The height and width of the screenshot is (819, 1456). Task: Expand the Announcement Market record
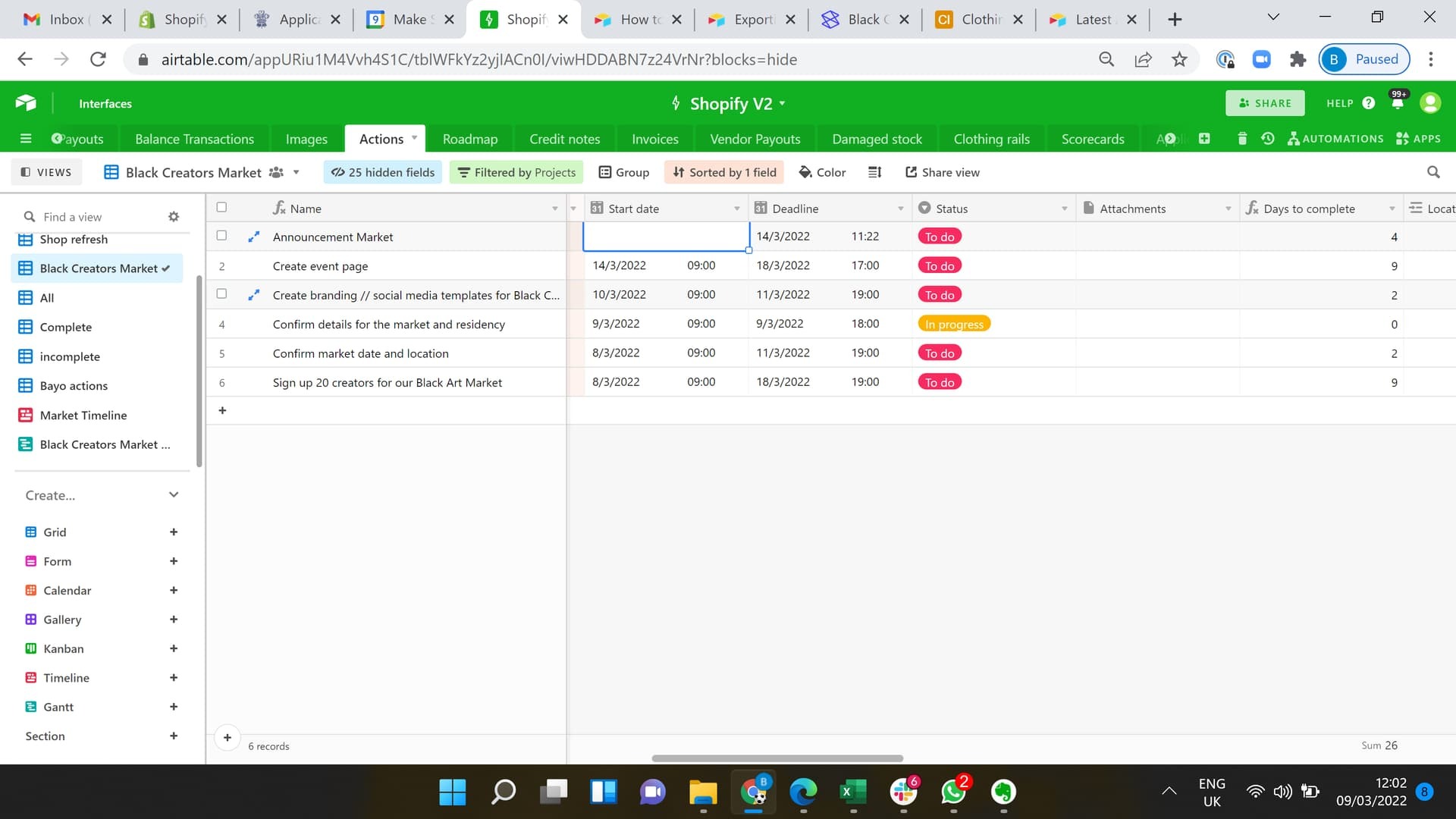click(x=253, y=237)
